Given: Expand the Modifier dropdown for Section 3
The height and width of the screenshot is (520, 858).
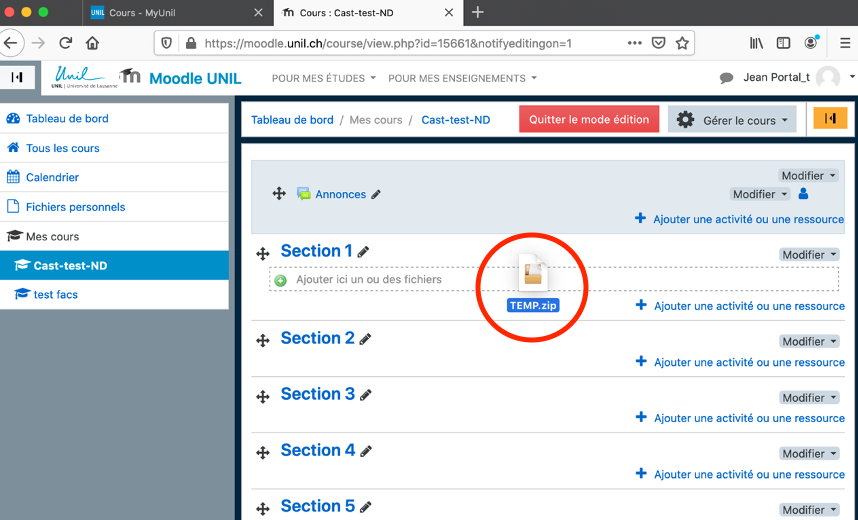Looking at the screenshot, I should (808, 397).
